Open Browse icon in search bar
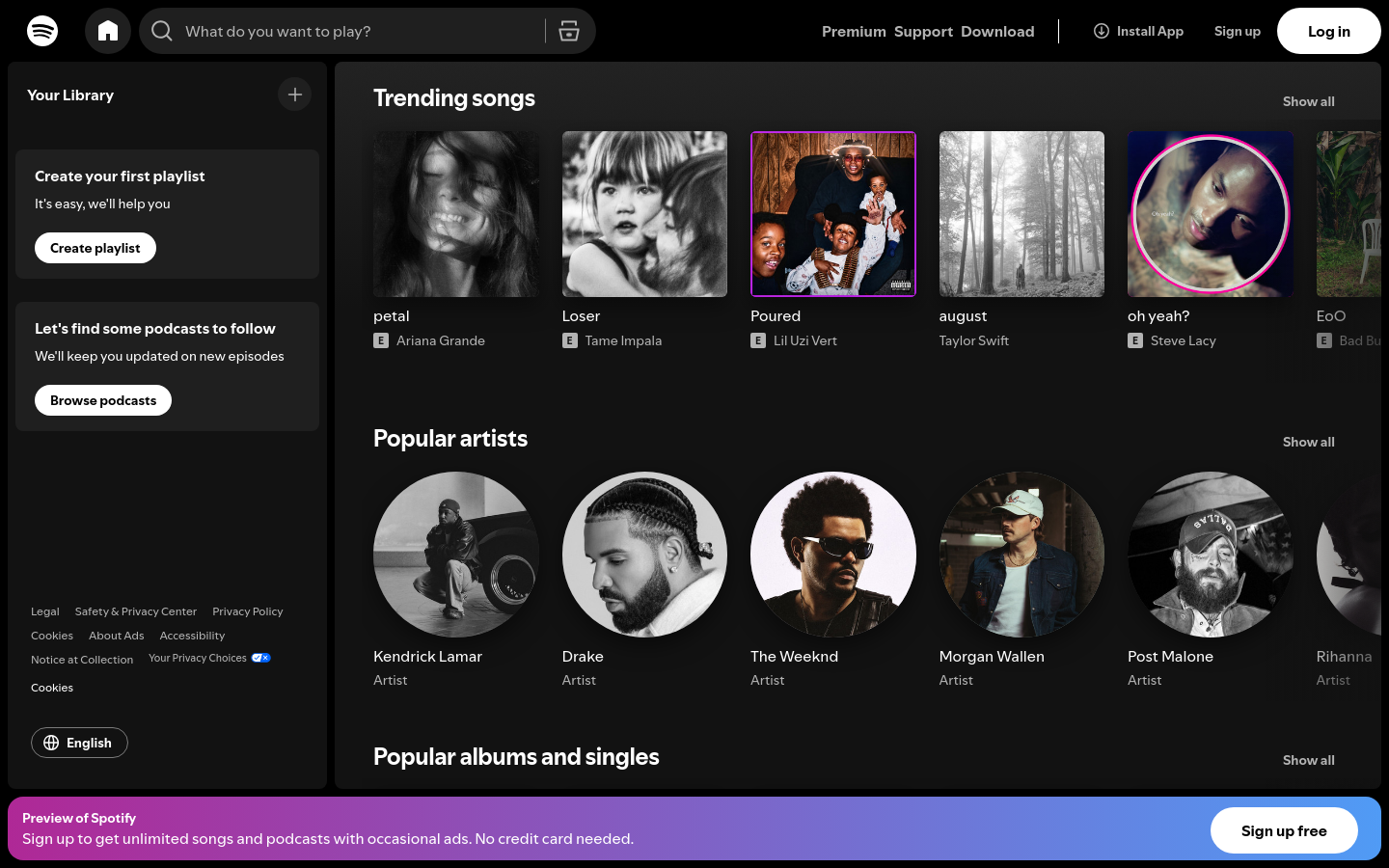Image resolution: width=1389 pixels, height=868 pixels. (569, 31)
